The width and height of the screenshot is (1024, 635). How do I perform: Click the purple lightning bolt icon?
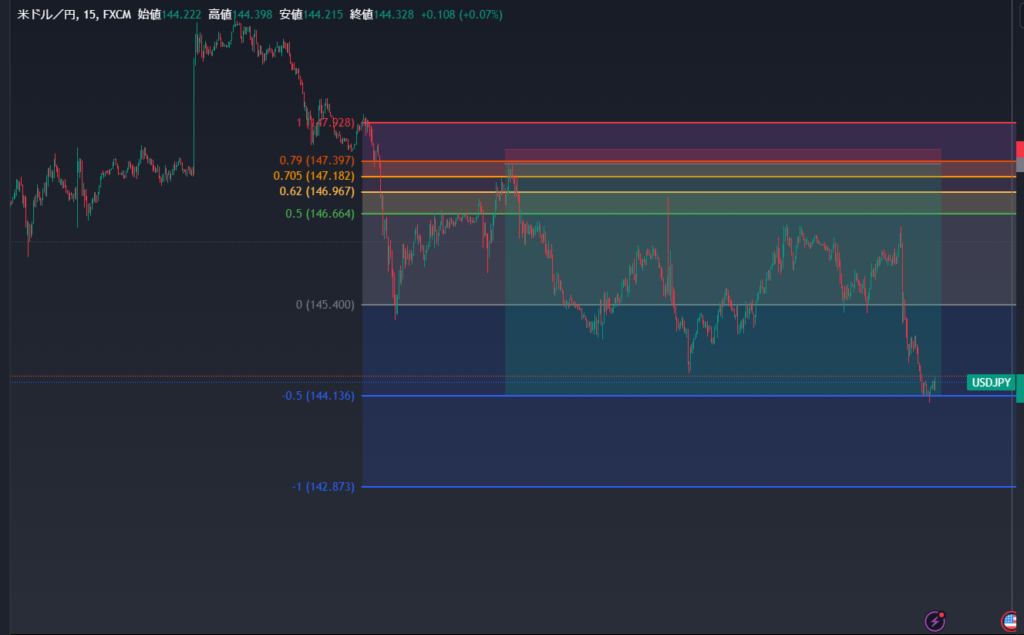pyautogui.click(x=935, y=621)
